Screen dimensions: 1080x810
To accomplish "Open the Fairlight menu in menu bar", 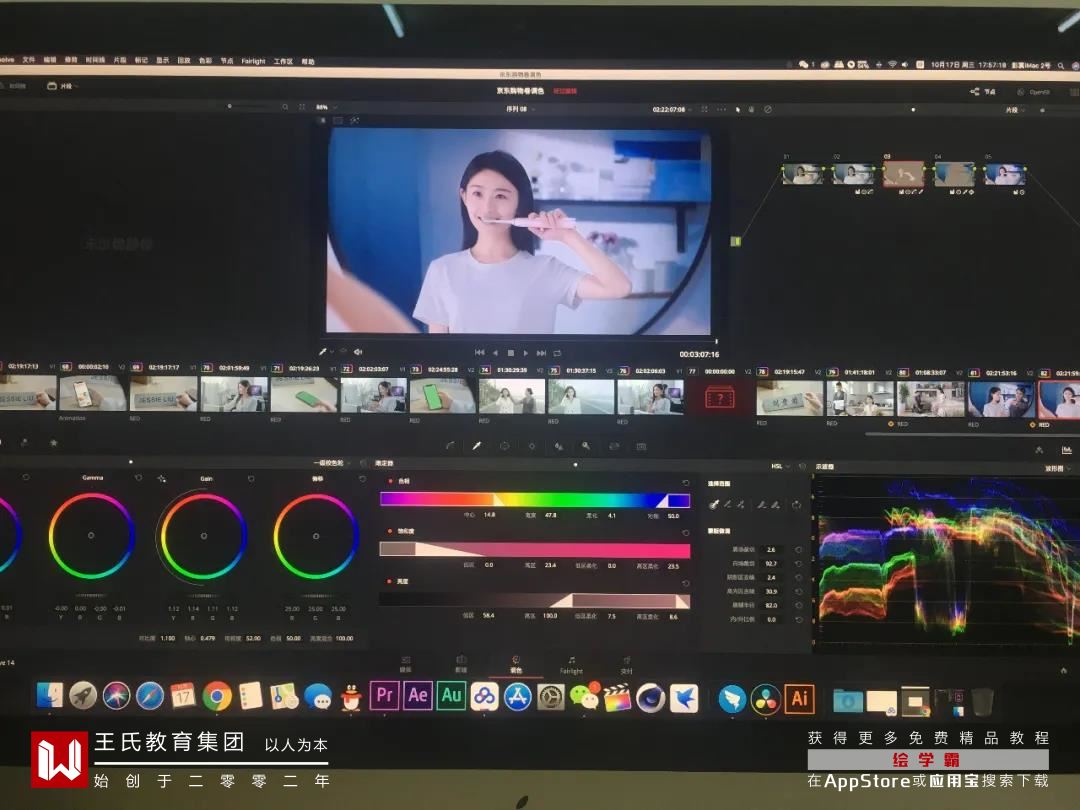I will tap(253, 61).
